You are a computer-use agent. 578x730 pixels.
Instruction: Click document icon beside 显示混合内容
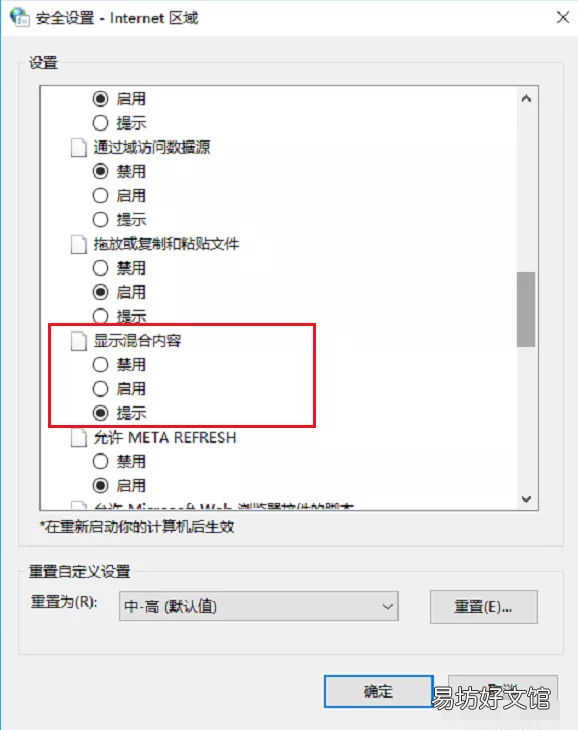point(79,341)
